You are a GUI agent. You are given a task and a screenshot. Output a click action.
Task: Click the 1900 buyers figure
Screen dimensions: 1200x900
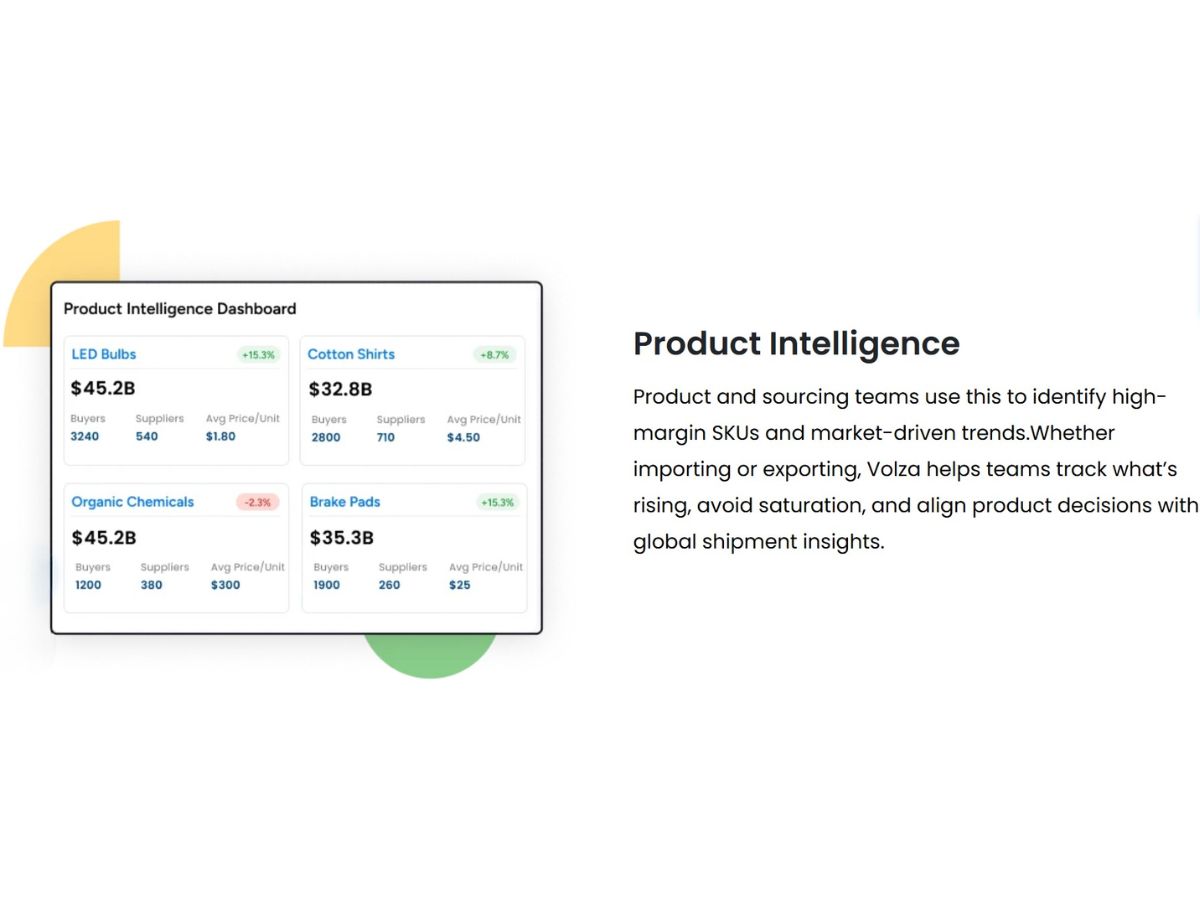point(327,585)
